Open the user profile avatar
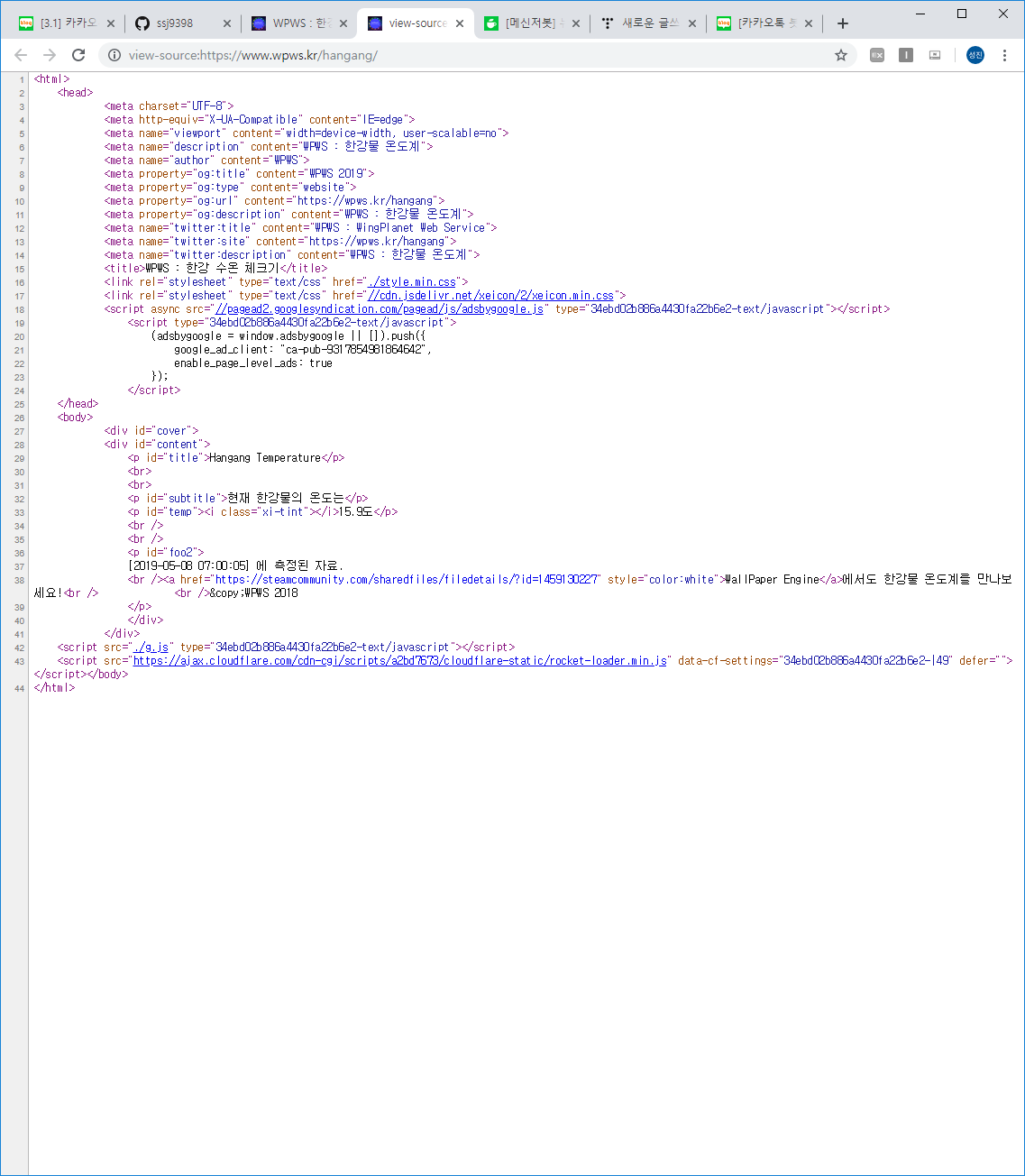 pos(975,55)
